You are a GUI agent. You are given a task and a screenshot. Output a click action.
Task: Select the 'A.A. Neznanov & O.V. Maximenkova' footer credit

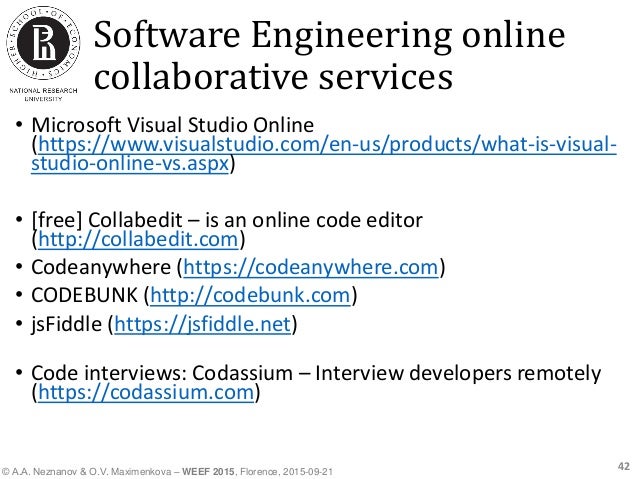(x=92, y=472)
